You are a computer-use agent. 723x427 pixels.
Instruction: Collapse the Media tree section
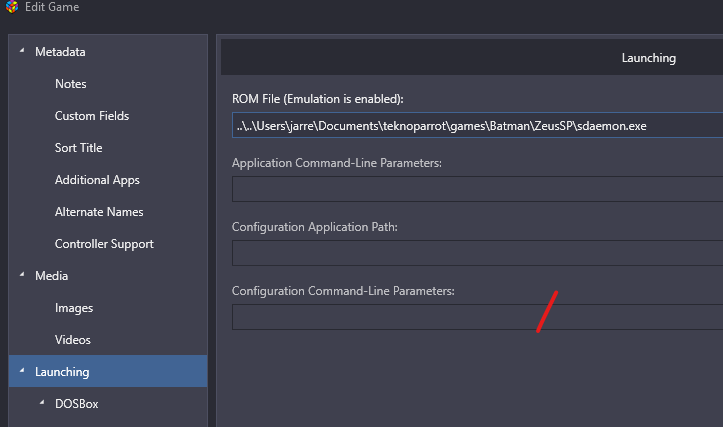(x=22, y=274)
